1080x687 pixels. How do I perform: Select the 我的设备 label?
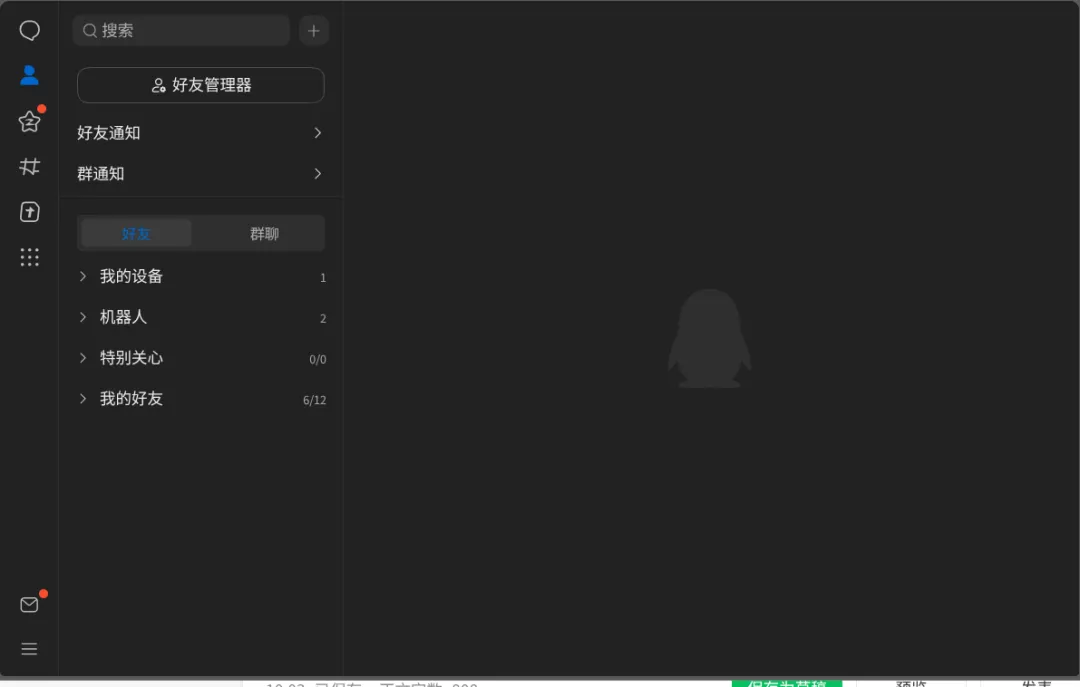point(132,276)
